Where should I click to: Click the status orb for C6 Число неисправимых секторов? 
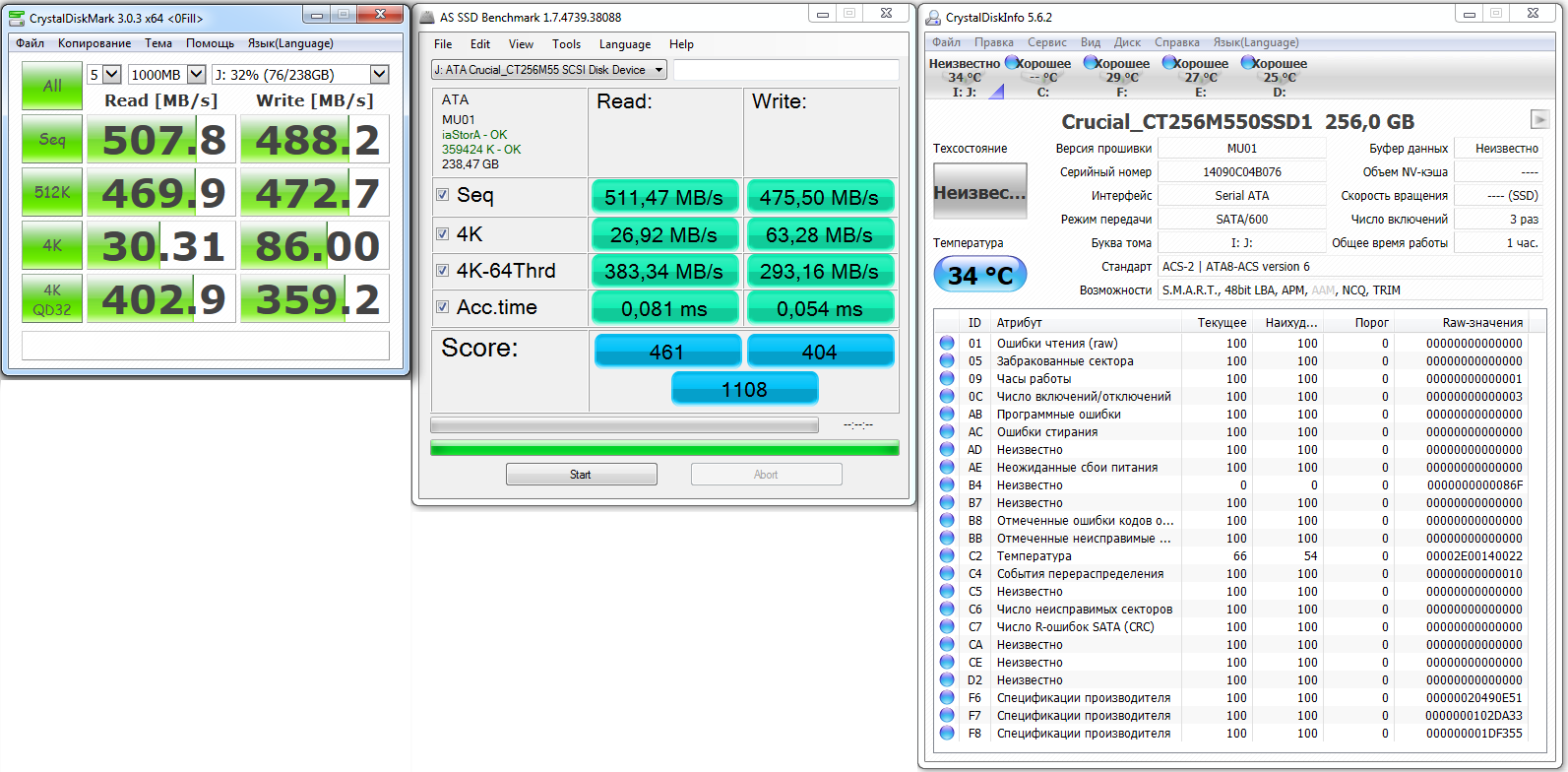coord(947,609)
